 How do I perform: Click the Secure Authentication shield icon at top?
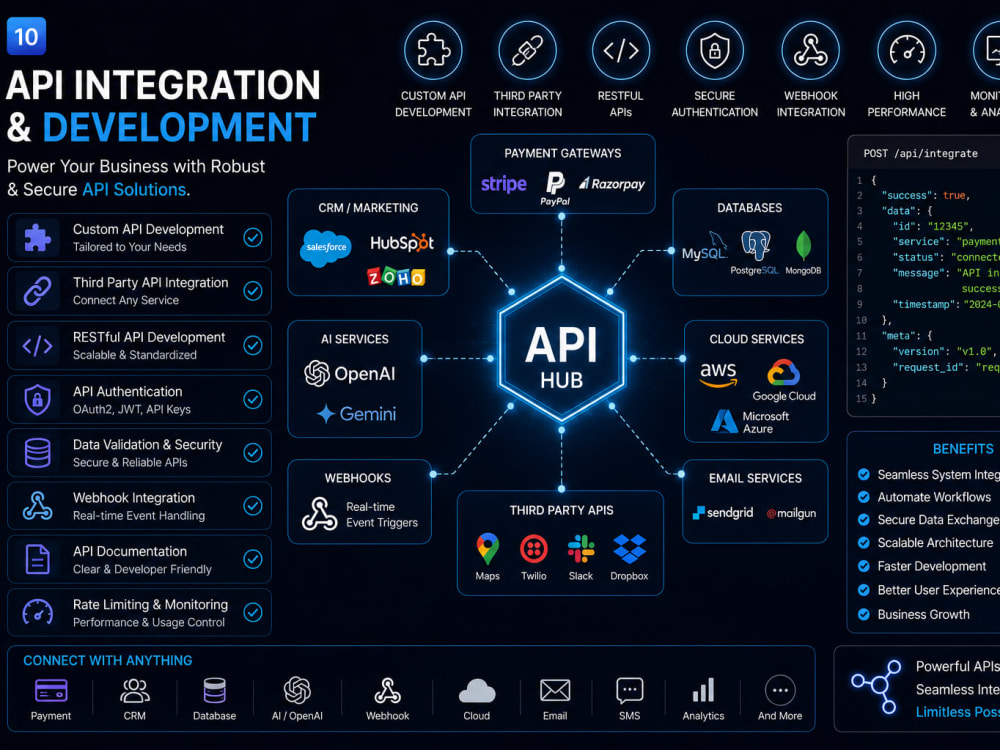pos(714,50)
